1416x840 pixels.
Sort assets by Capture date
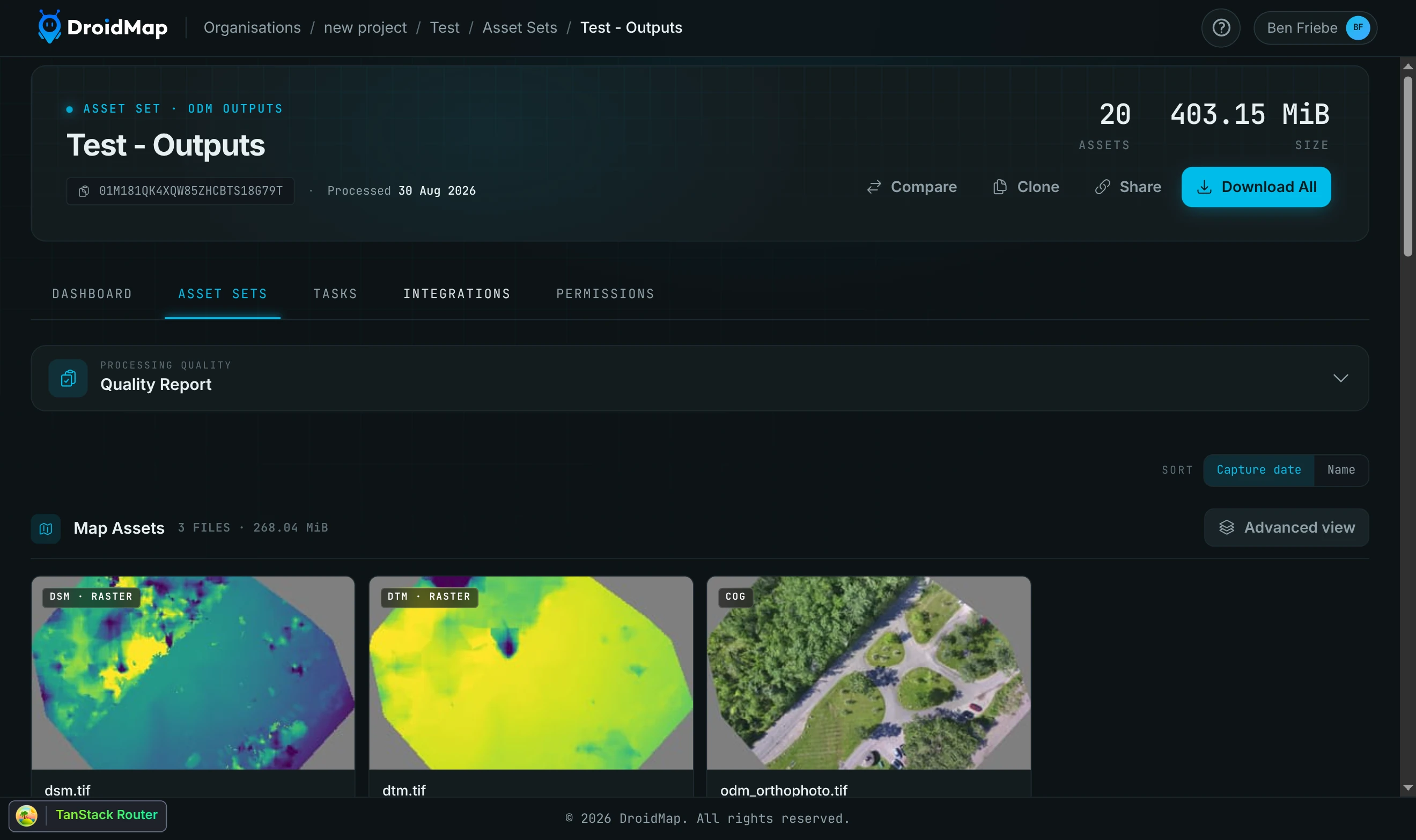pyautogui.click(x=1259, y=470)
